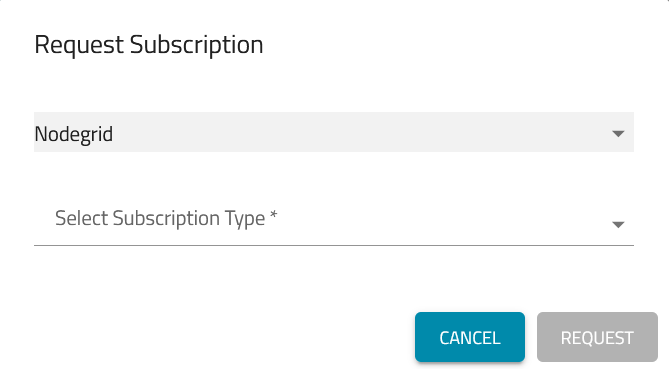The image size is (669, 369).
Task: Expand the product list via Nodegrid caret
Action: [x=618, y=134]
